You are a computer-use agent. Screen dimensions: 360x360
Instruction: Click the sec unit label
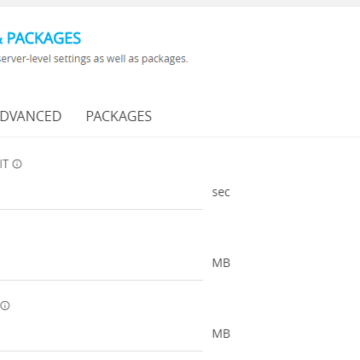tap(221, 192)
